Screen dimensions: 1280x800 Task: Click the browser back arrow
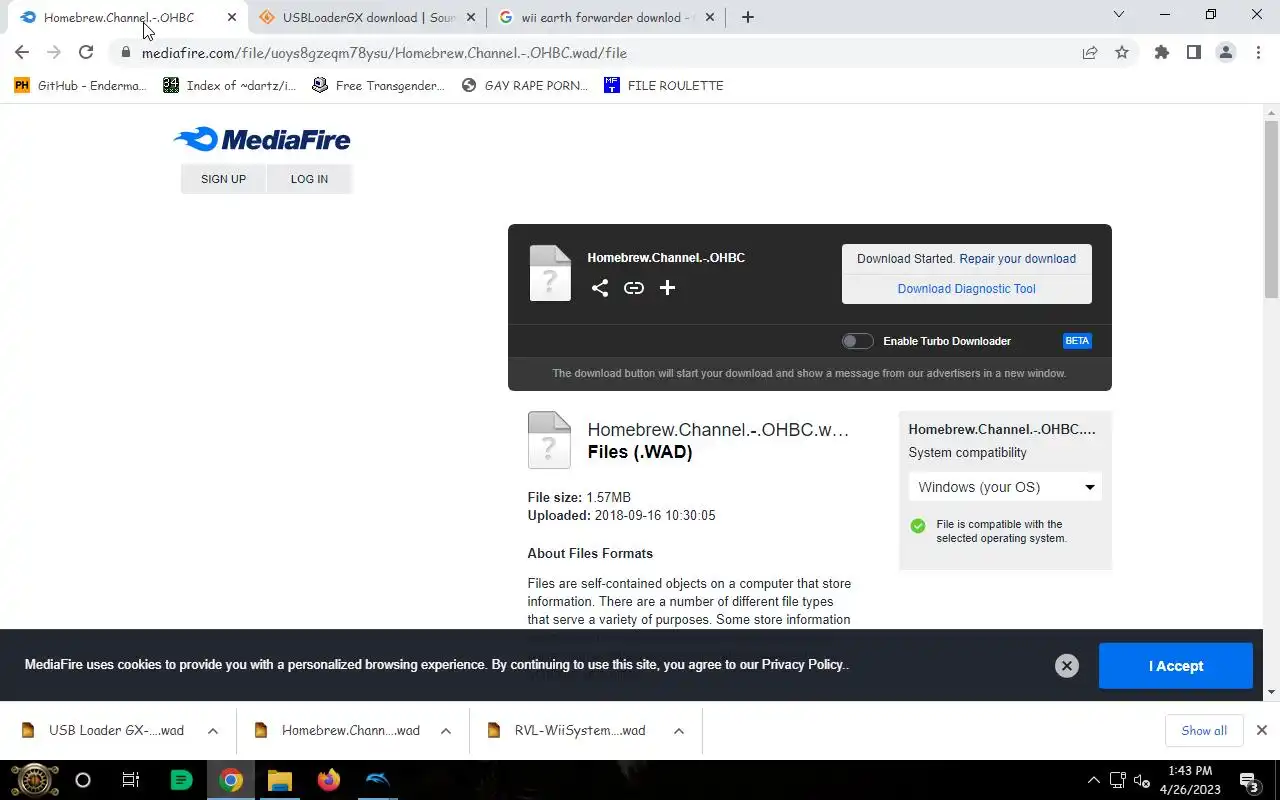point(22,53)
